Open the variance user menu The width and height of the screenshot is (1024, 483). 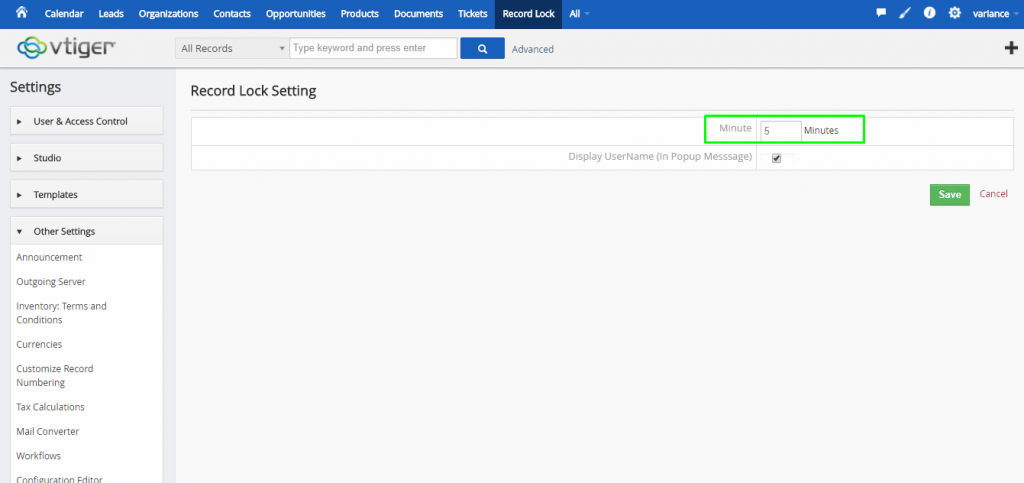995,14
